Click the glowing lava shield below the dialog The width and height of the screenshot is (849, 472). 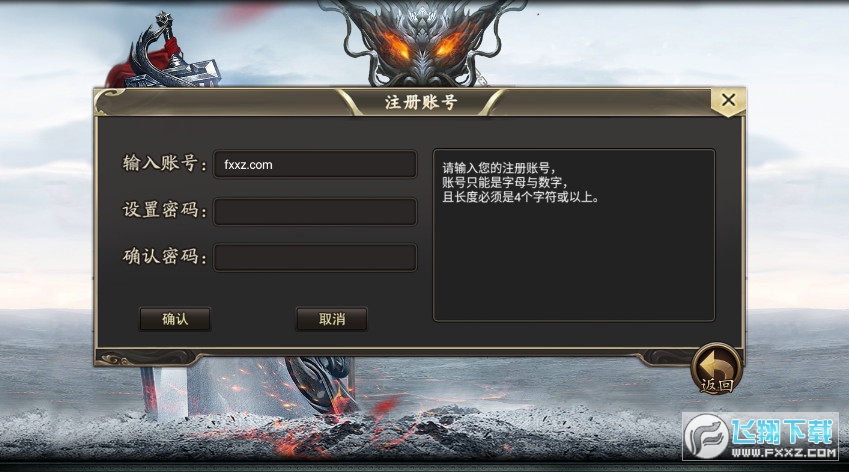click(x=319, y=384)
